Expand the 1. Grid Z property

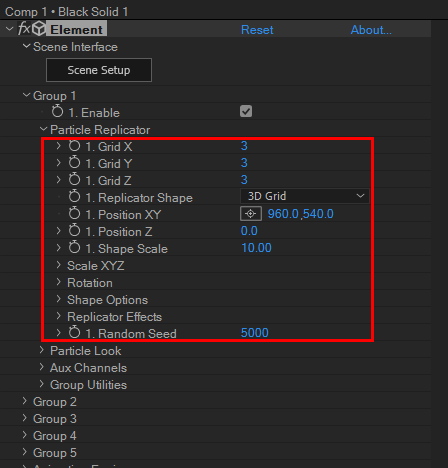[x=59, y=180]
